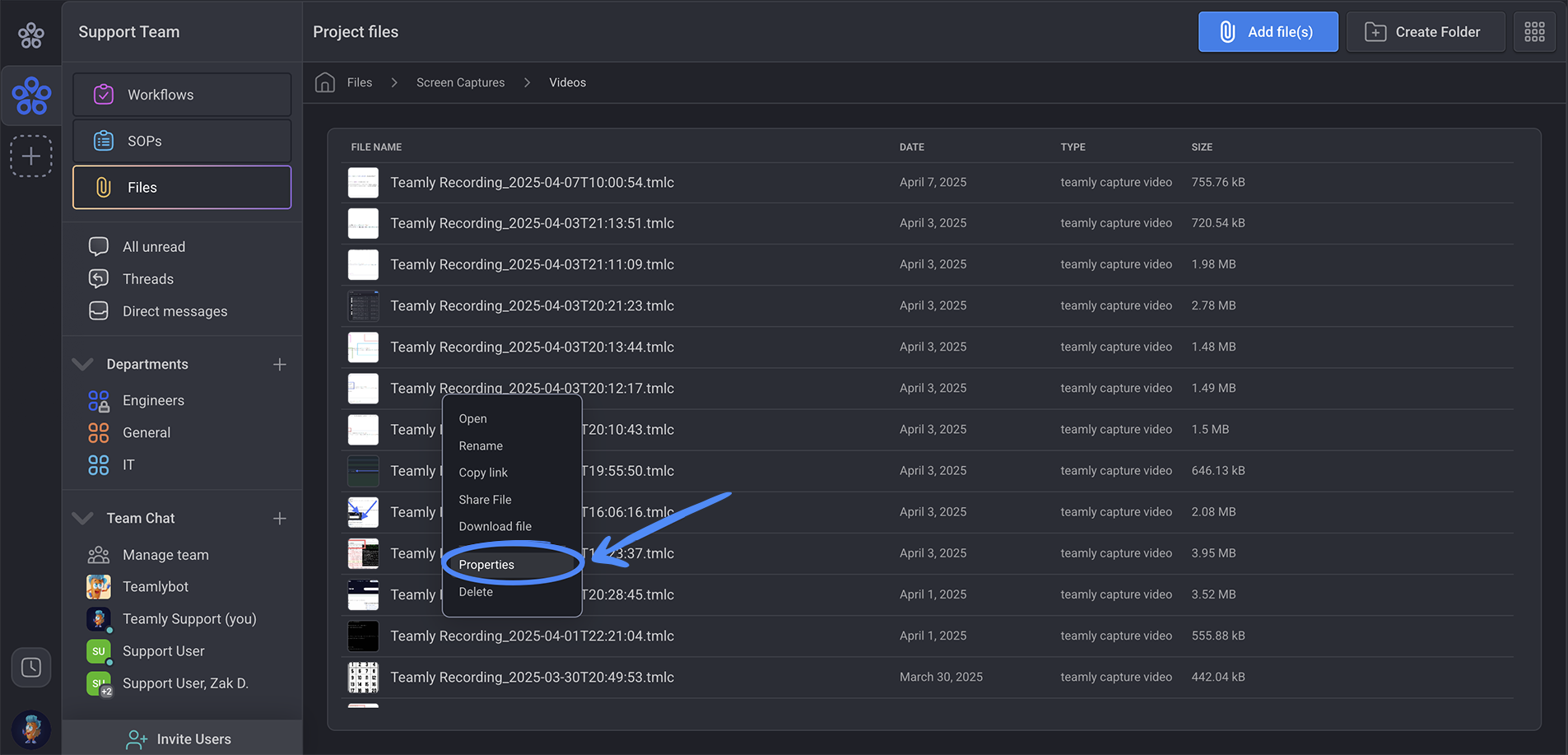Click the DATE column header
This screenshot has height=755, width=1568.
tap(911, 147)
